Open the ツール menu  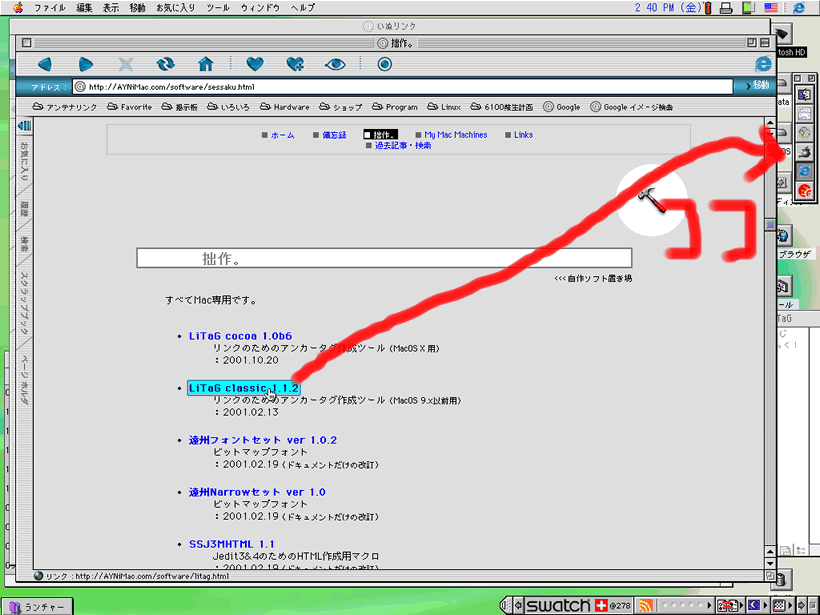pyautogui.click(x=218, y=8)
